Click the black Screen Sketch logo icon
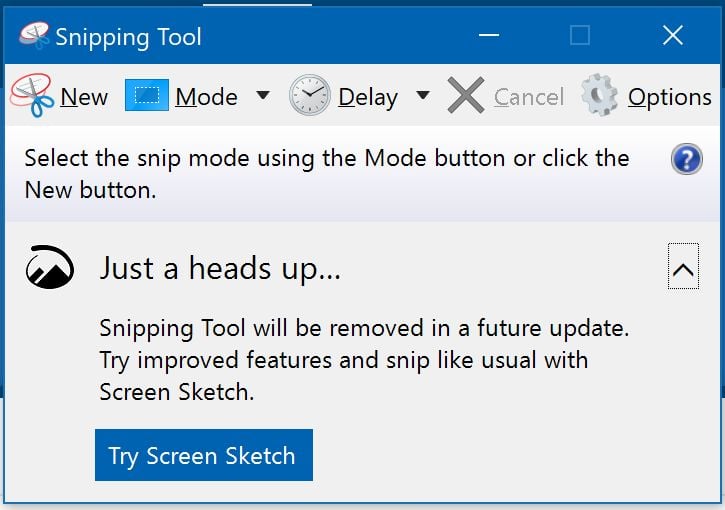This screenshot has height=510, width=725. [x=48, y=268]
